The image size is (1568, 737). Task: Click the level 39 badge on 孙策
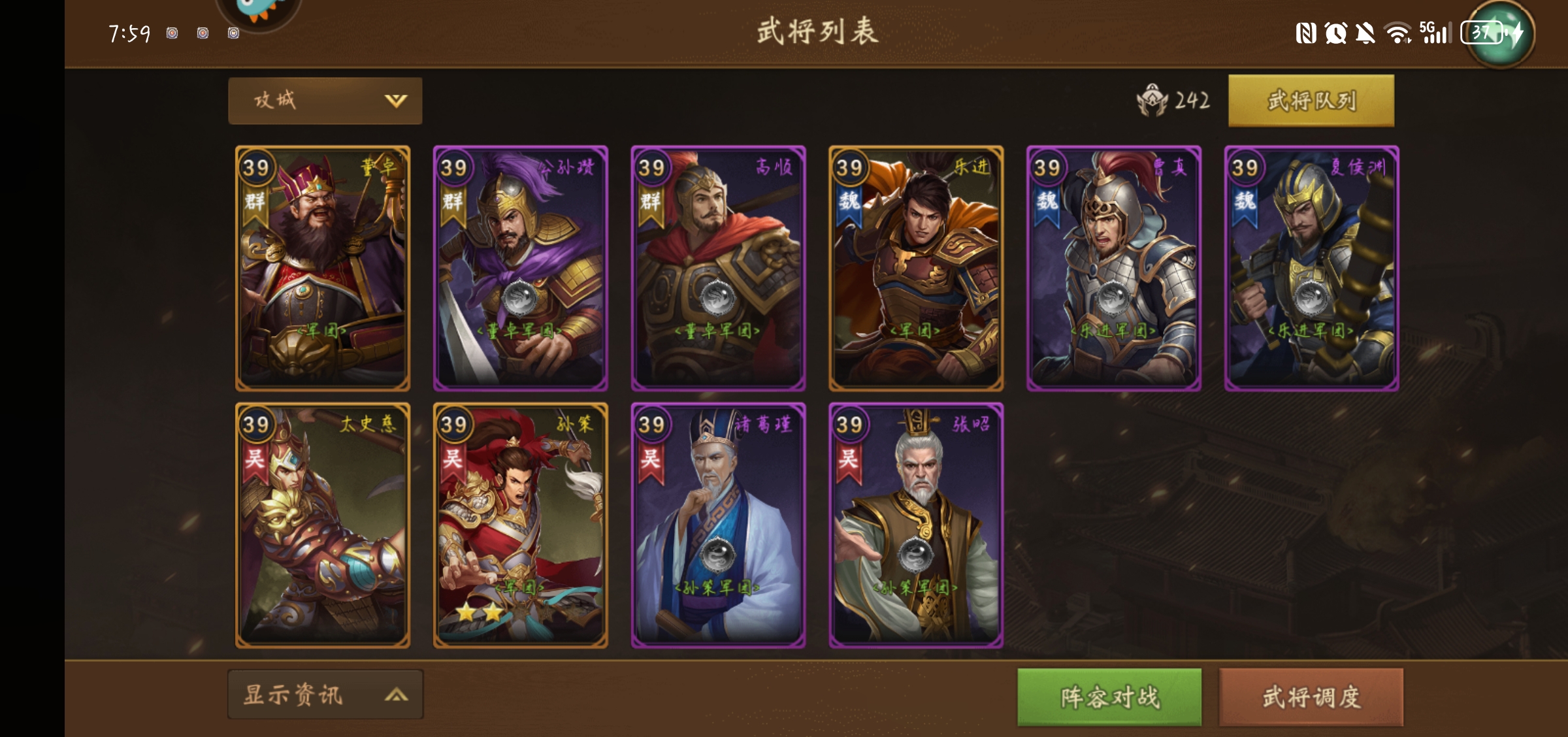pyautogui.click(x=453, y=425)
